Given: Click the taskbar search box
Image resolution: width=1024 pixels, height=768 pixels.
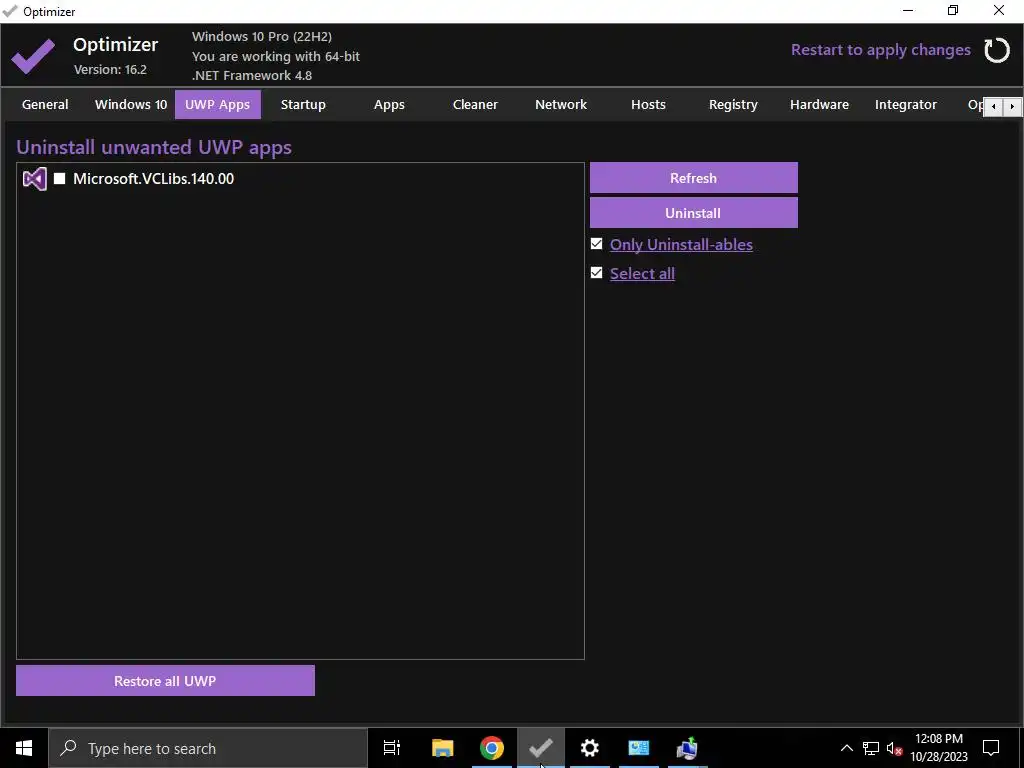Looking at the screenshot, I should click(208, 748).
